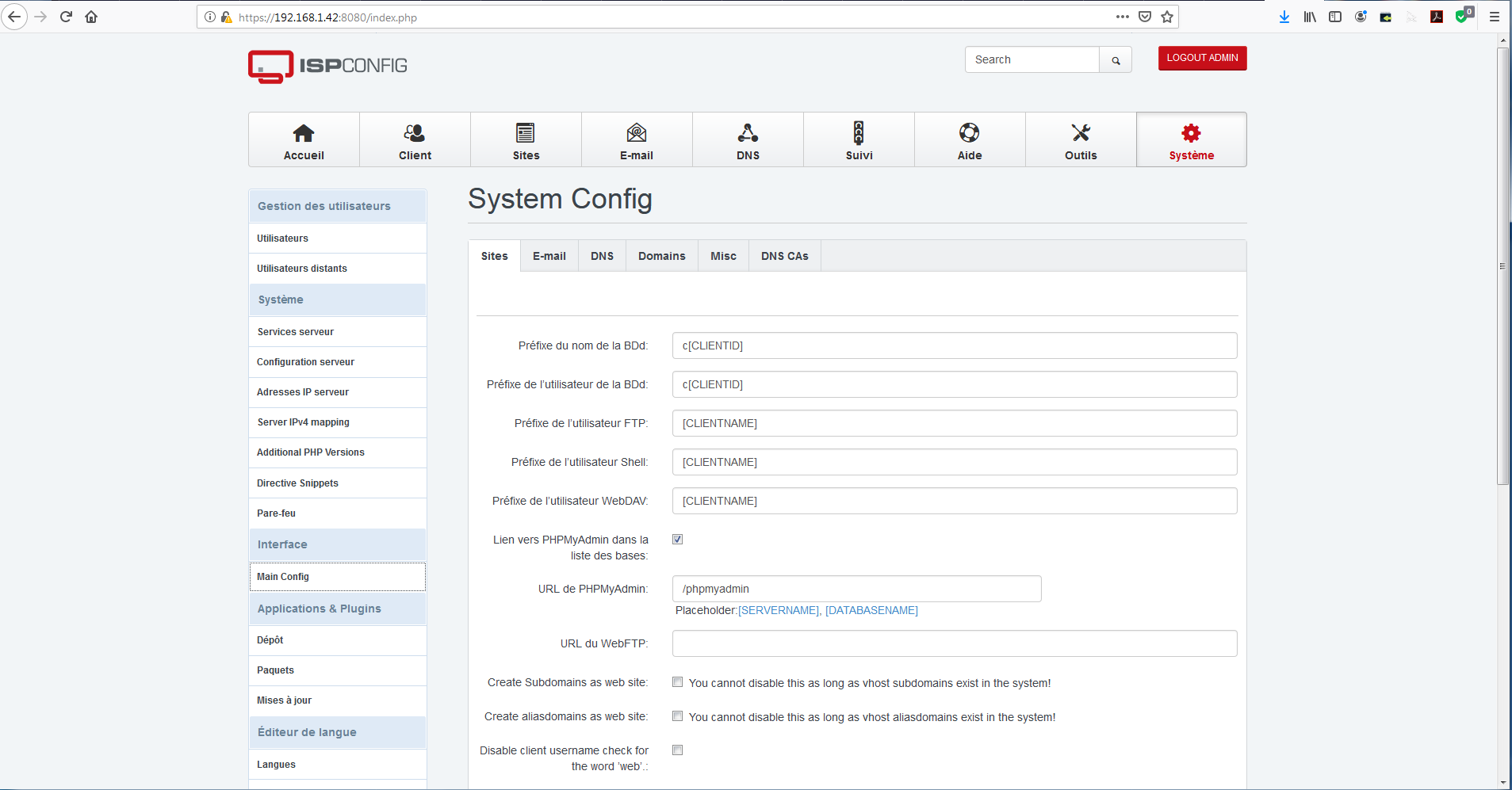Open the Suivi monitoring module
Screen dimensions: 1512x790
pos(859,139)
